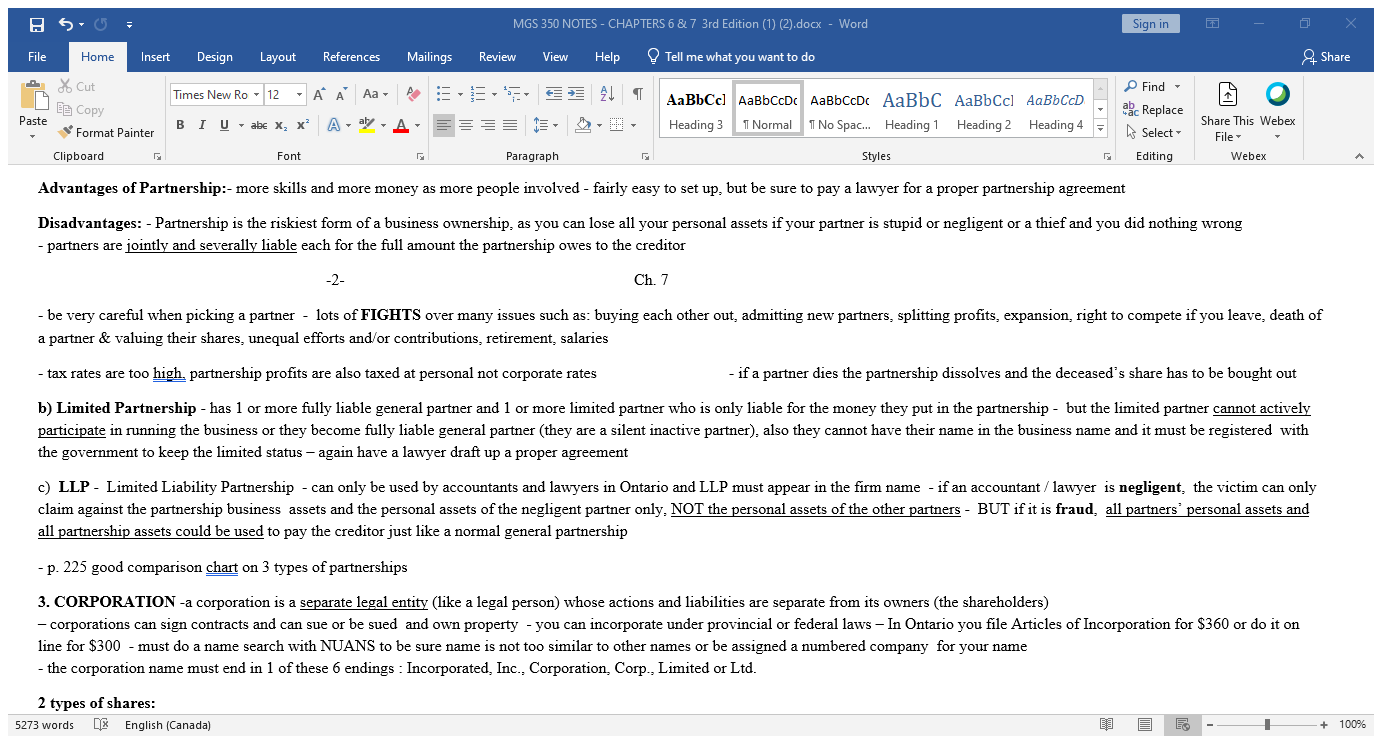Center align the paragraph
Image resolution: width=1382 pixels, height=744 pixels.
tap(466, 124)
